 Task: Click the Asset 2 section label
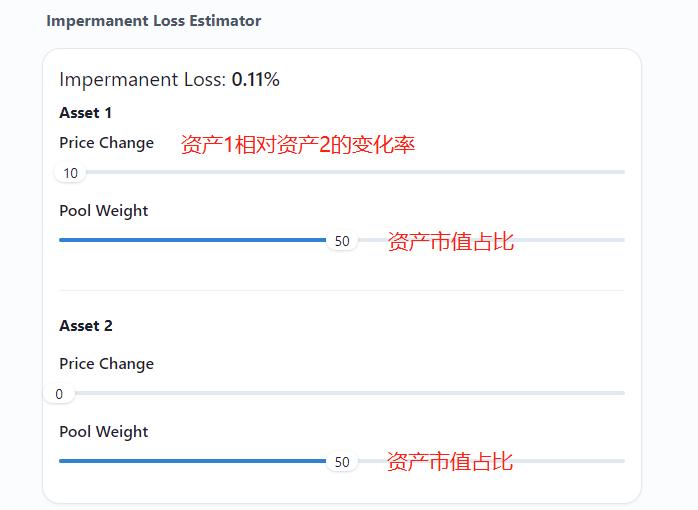coord(86,326)
